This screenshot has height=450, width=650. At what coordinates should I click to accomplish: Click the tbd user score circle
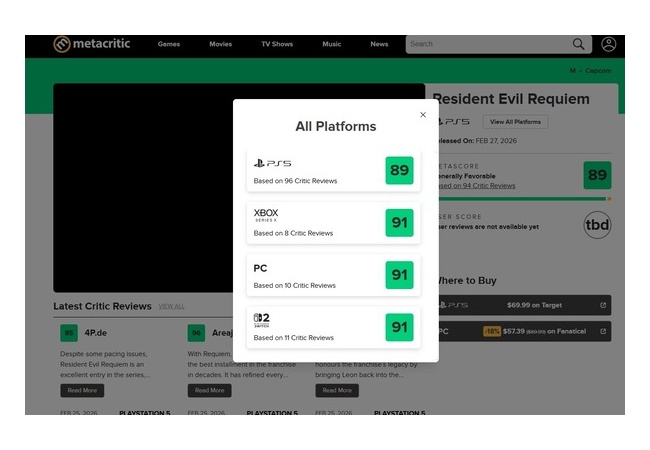(x=597, y=225)
